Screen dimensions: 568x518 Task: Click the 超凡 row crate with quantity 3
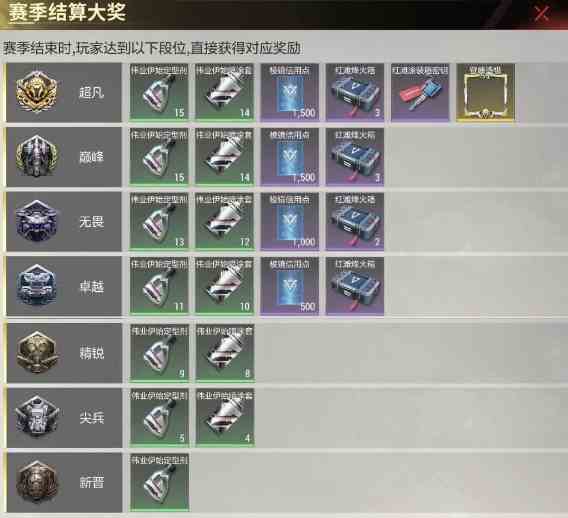(x=355, y=93)
